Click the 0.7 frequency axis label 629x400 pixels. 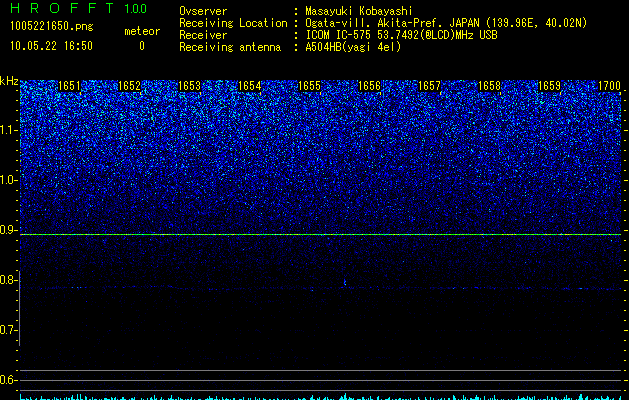coord(9,330)
